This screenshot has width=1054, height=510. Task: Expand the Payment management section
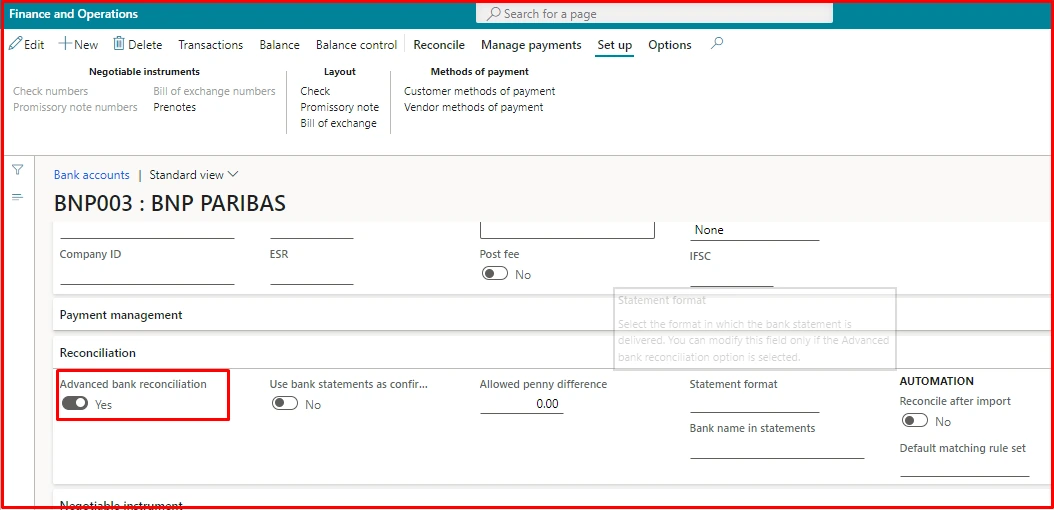tap(551, 314)
